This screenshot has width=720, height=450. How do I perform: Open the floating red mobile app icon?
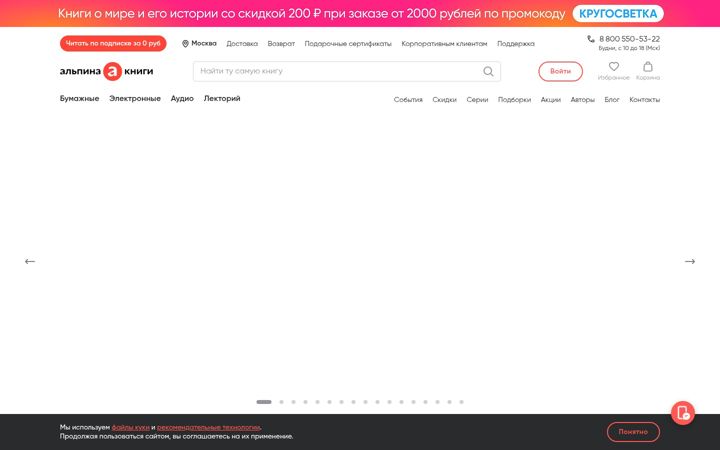tap(683, 413)
